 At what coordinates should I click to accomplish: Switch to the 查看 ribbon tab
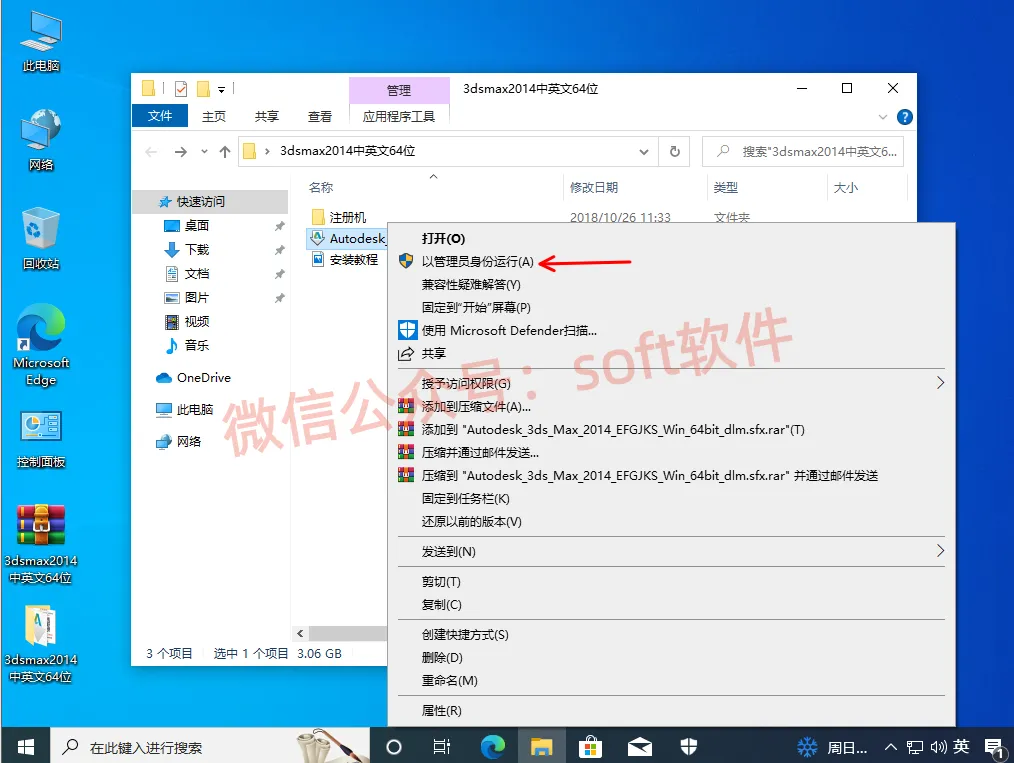[319, 116]
